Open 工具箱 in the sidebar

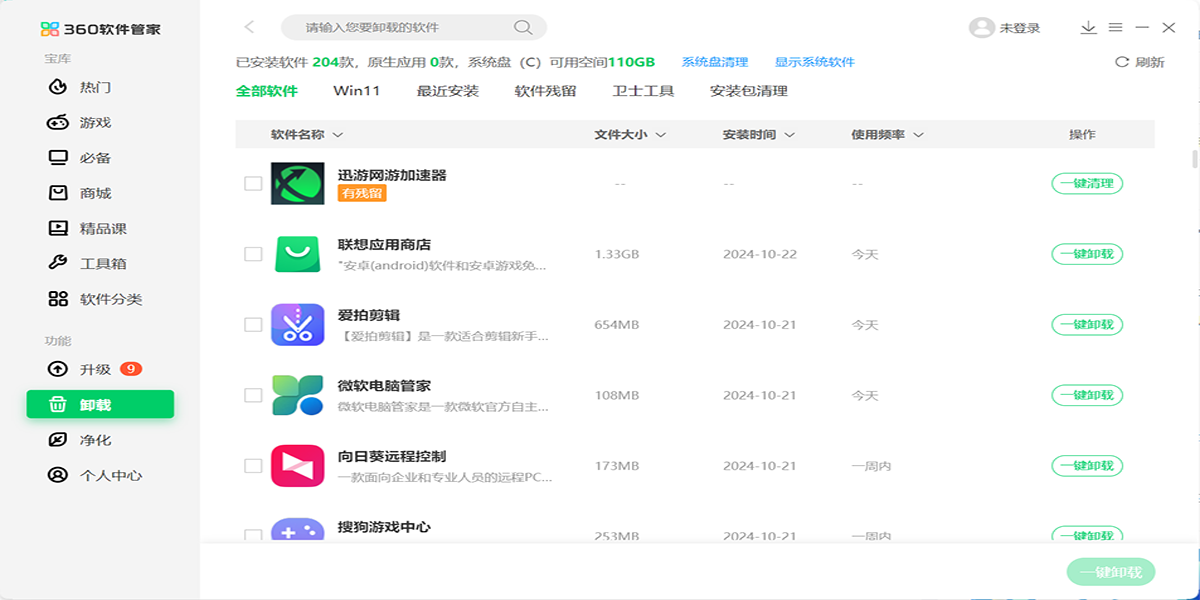coord(102,264)
